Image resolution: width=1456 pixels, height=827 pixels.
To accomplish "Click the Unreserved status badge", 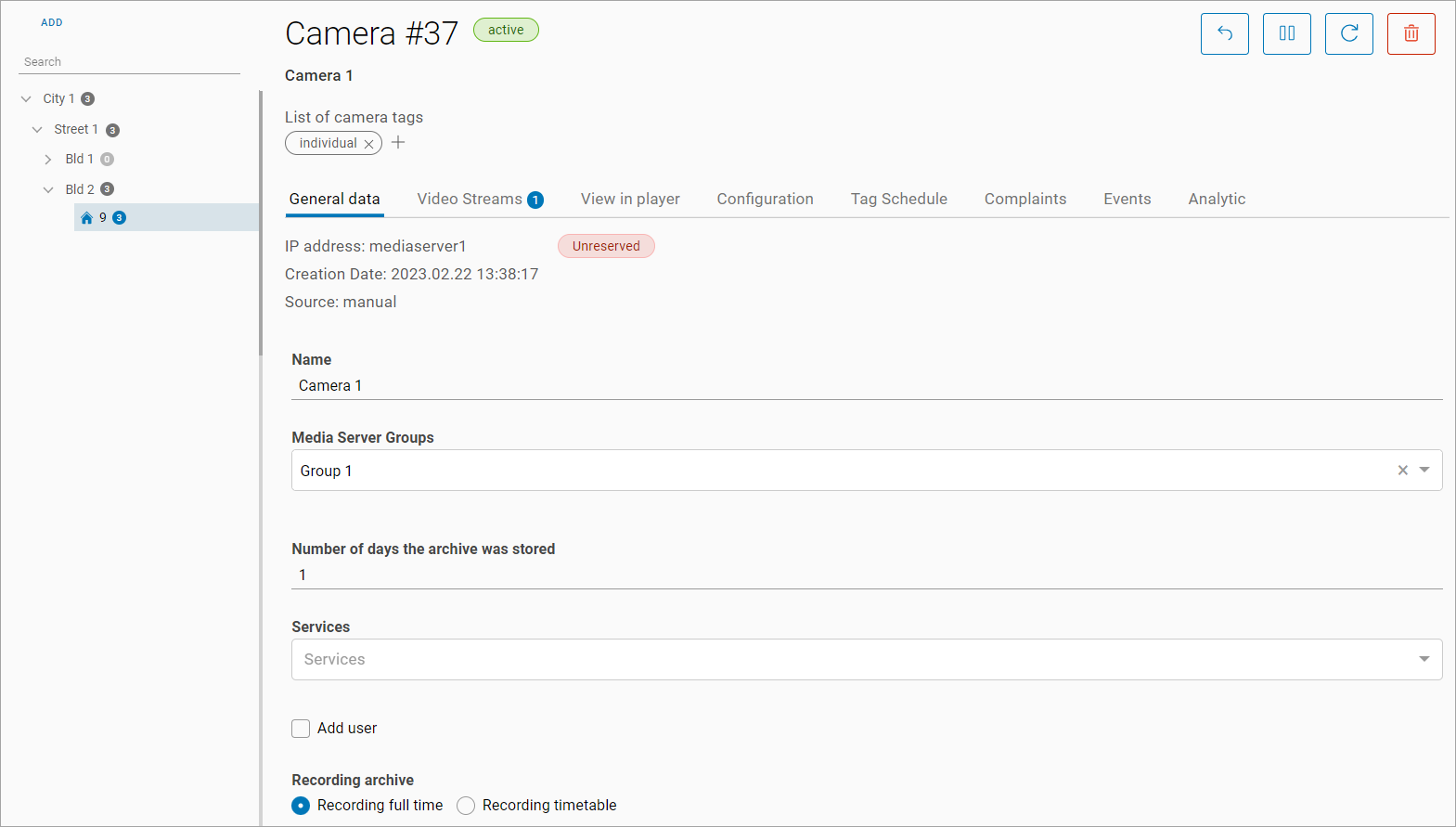I will [606, 246].
